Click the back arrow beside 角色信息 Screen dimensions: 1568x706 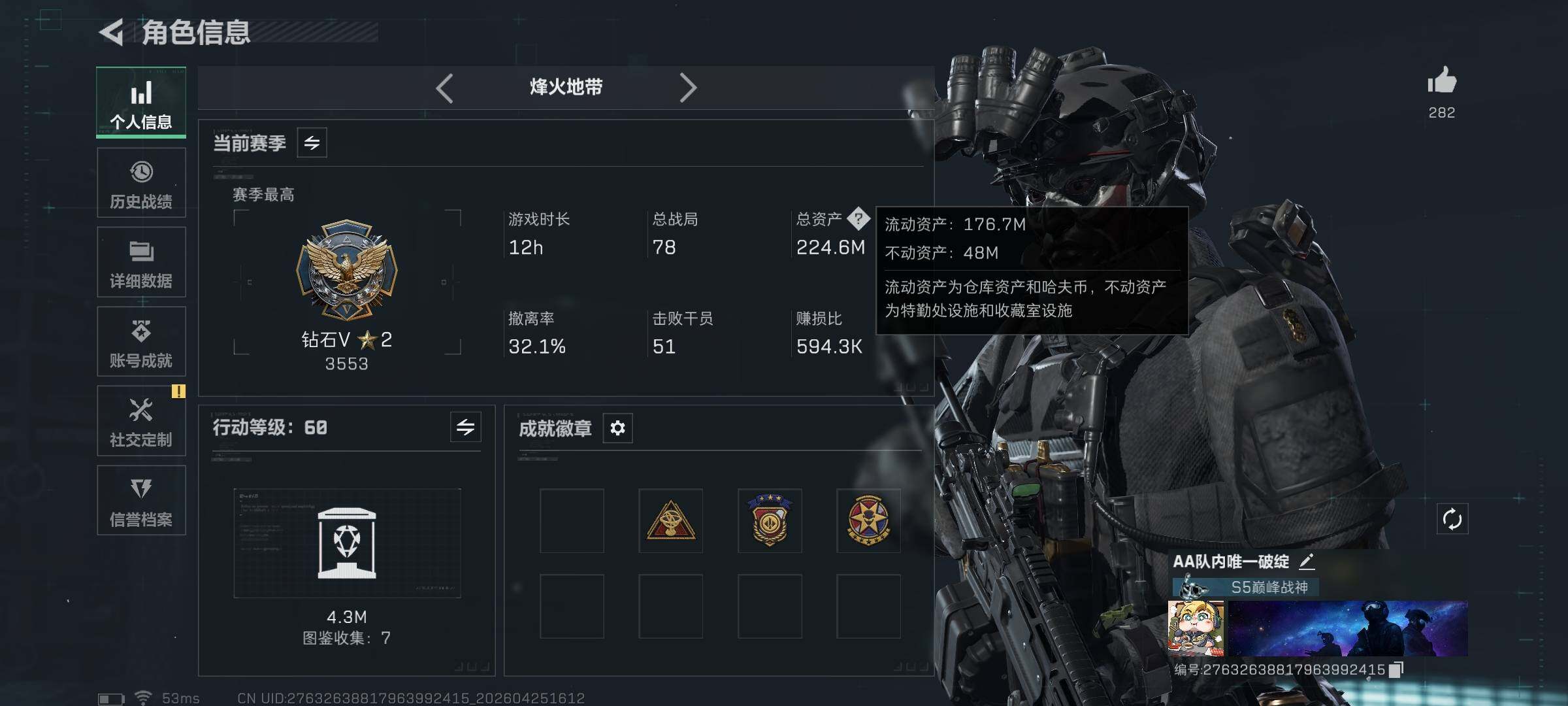tap(112, 32)
